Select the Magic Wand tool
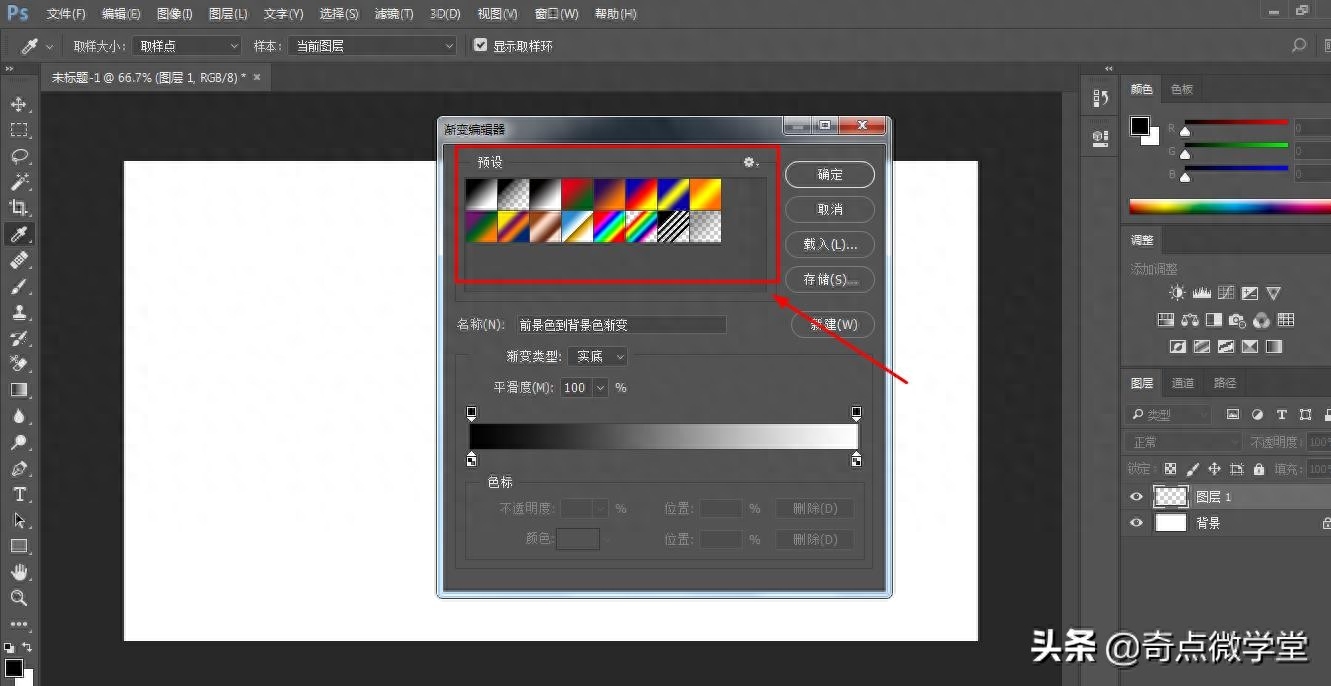Image resolution: width=1331 pixels, height=686 pixels. (19, 182)
